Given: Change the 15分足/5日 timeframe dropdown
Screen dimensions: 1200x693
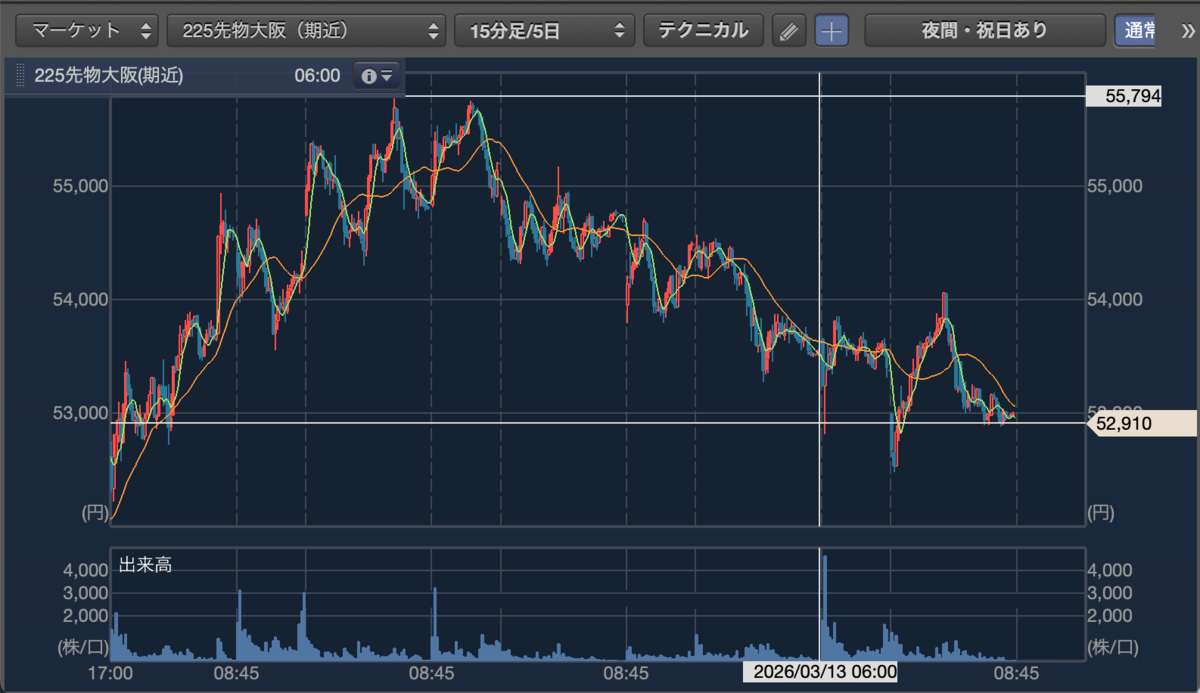Looking at the screenshot, I should 544,30.
